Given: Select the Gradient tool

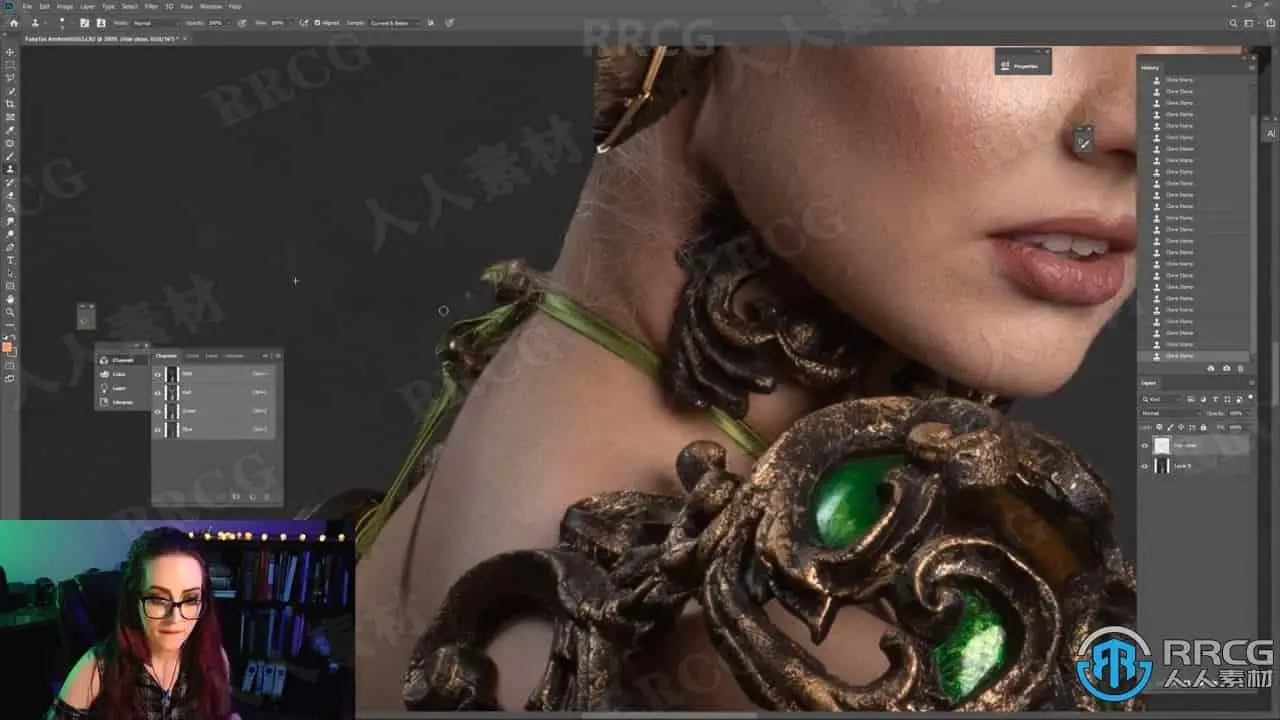Looking at the screenshot, I should pyautogui.click(x=11, y=208).
